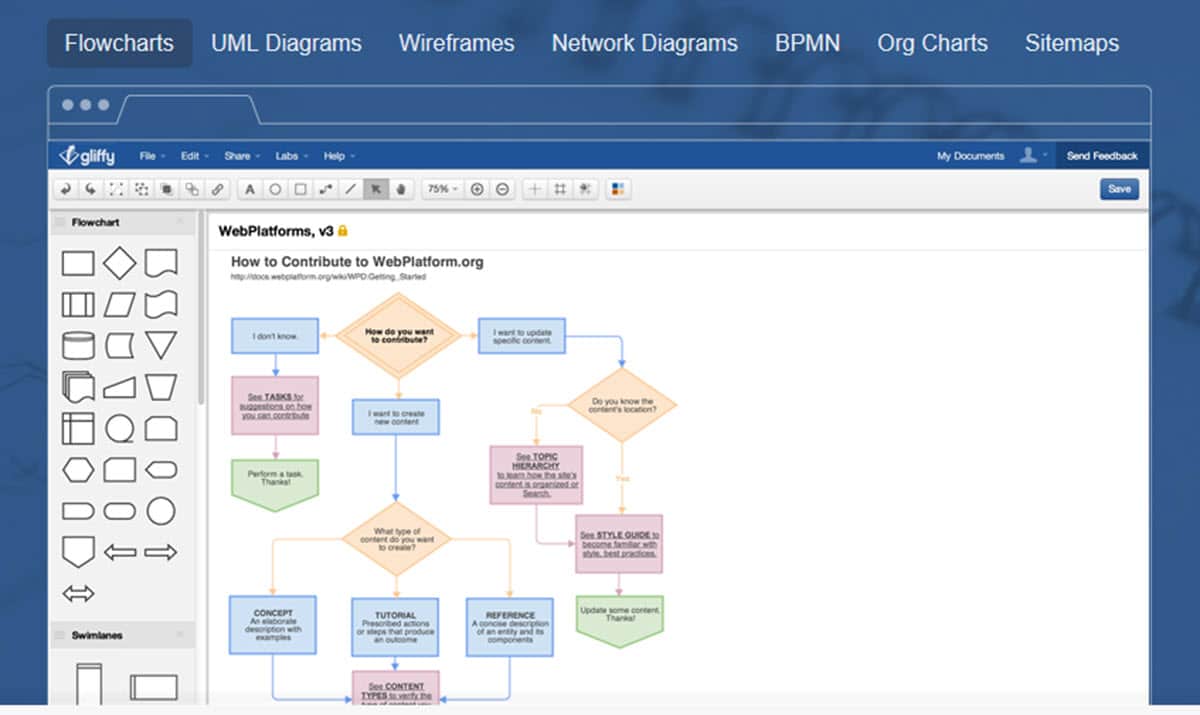Viewport: 1200px width, 715px height.
Task: Select the Ellipse shape tool
Action: (274, 189)
